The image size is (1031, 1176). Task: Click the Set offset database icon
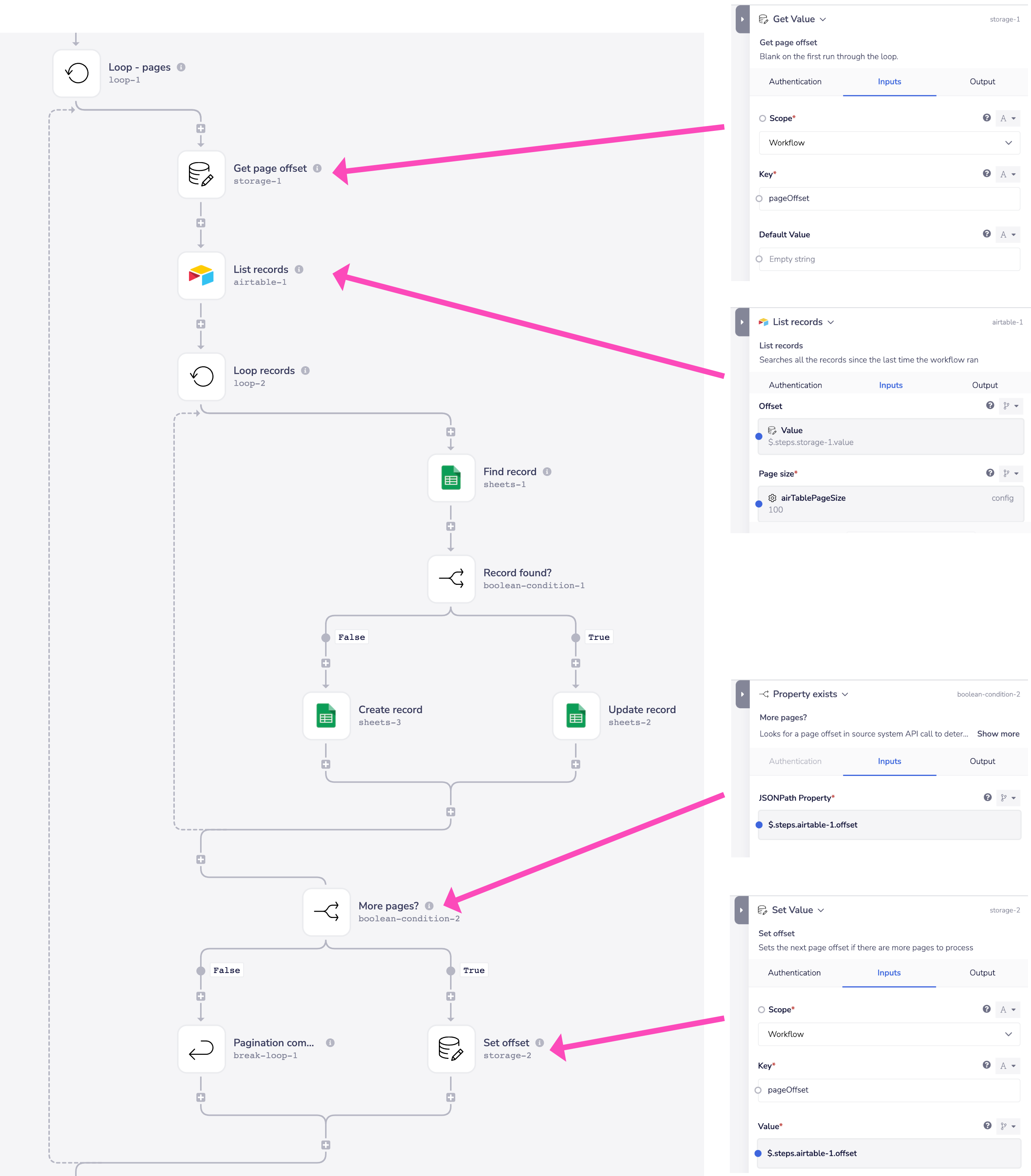tap(451, 1049)
